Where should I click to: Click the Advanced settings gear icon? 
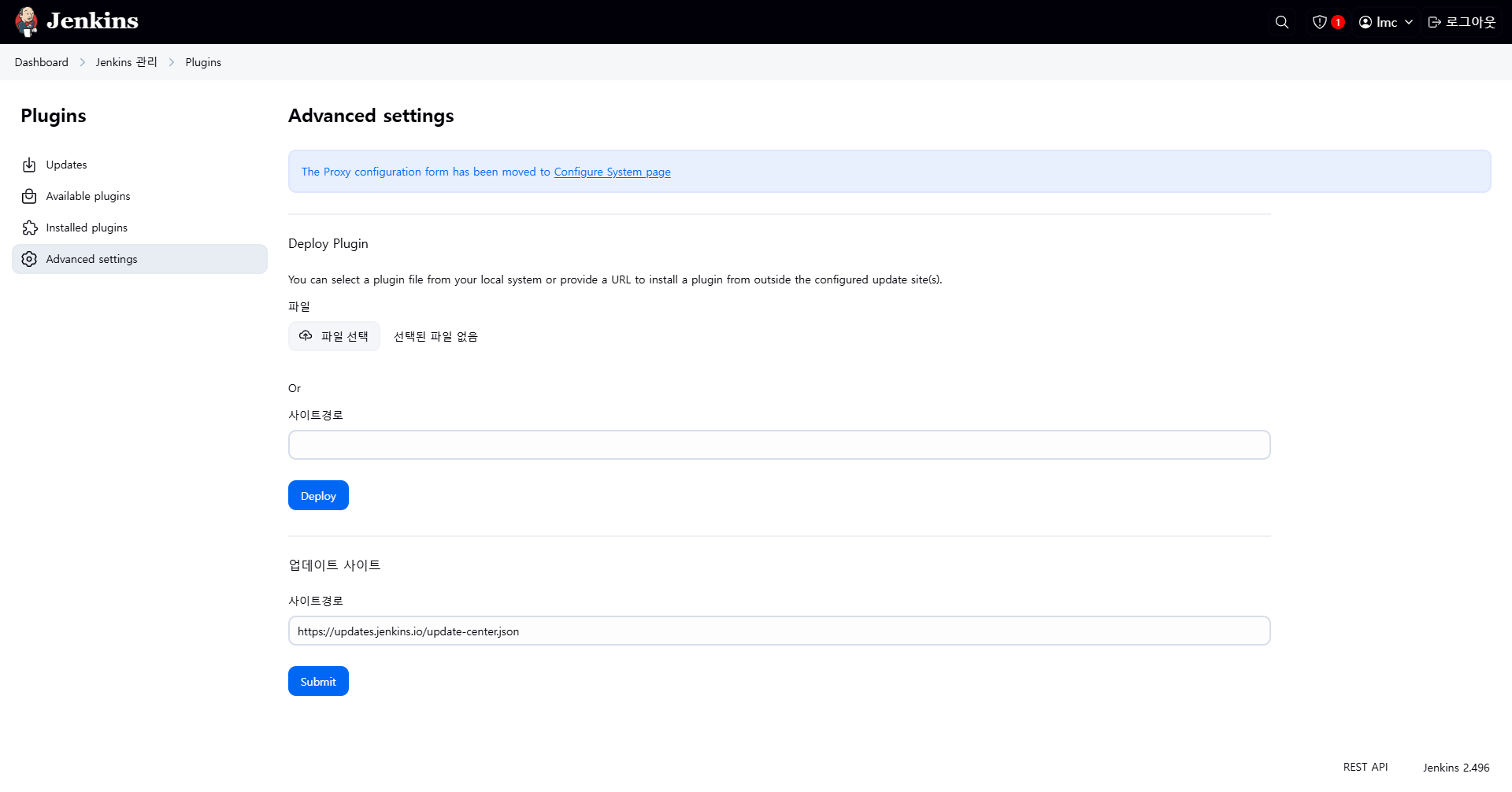click(29, 259)
